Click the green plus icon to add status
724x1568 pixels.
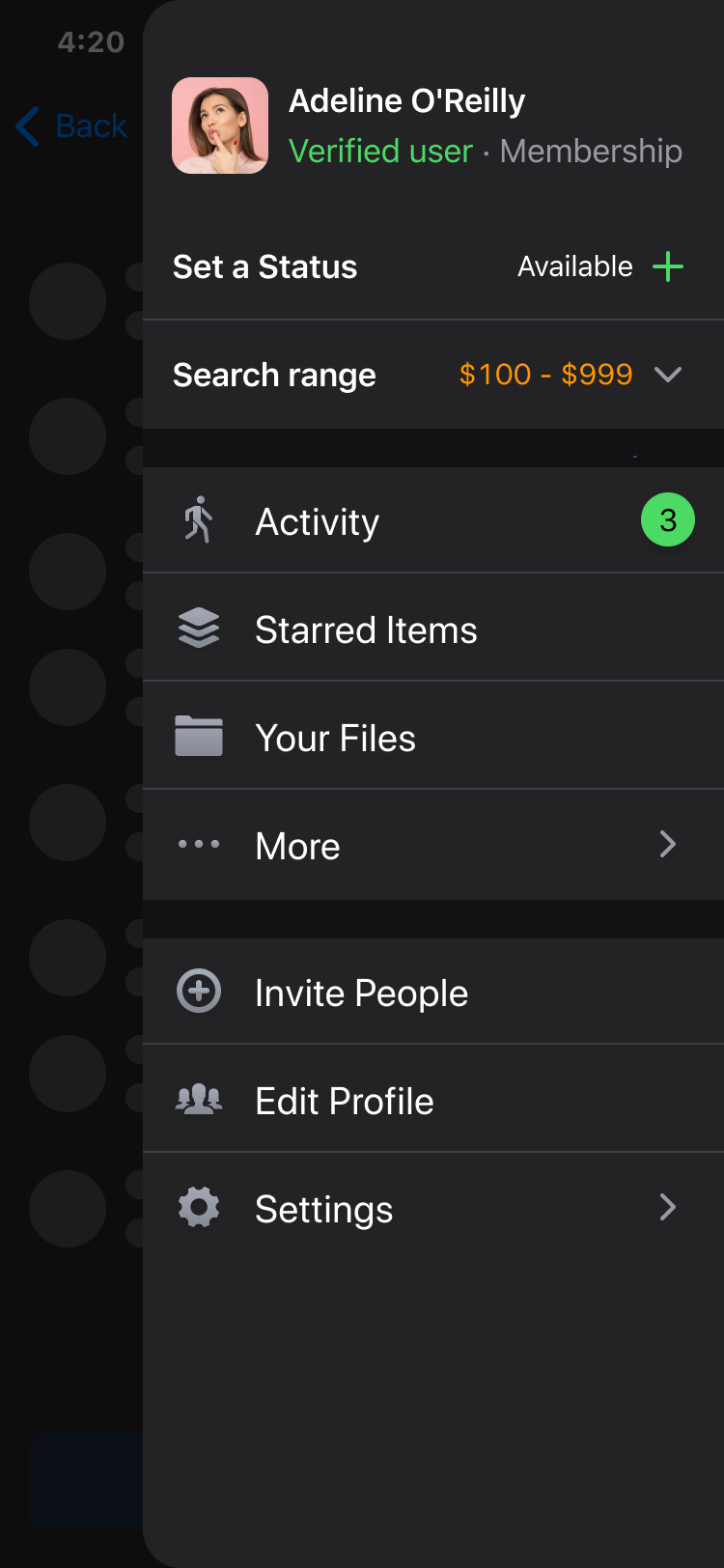click(667, 266)
